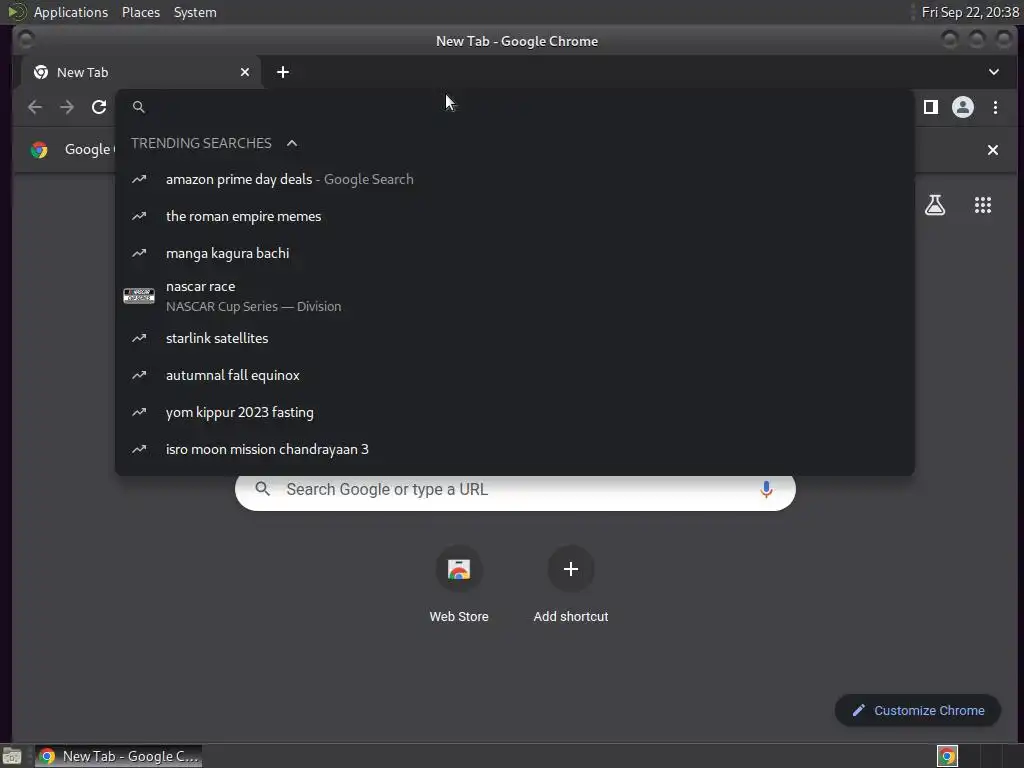
Task: Open the Applications menu
Action: coord(71,12)
